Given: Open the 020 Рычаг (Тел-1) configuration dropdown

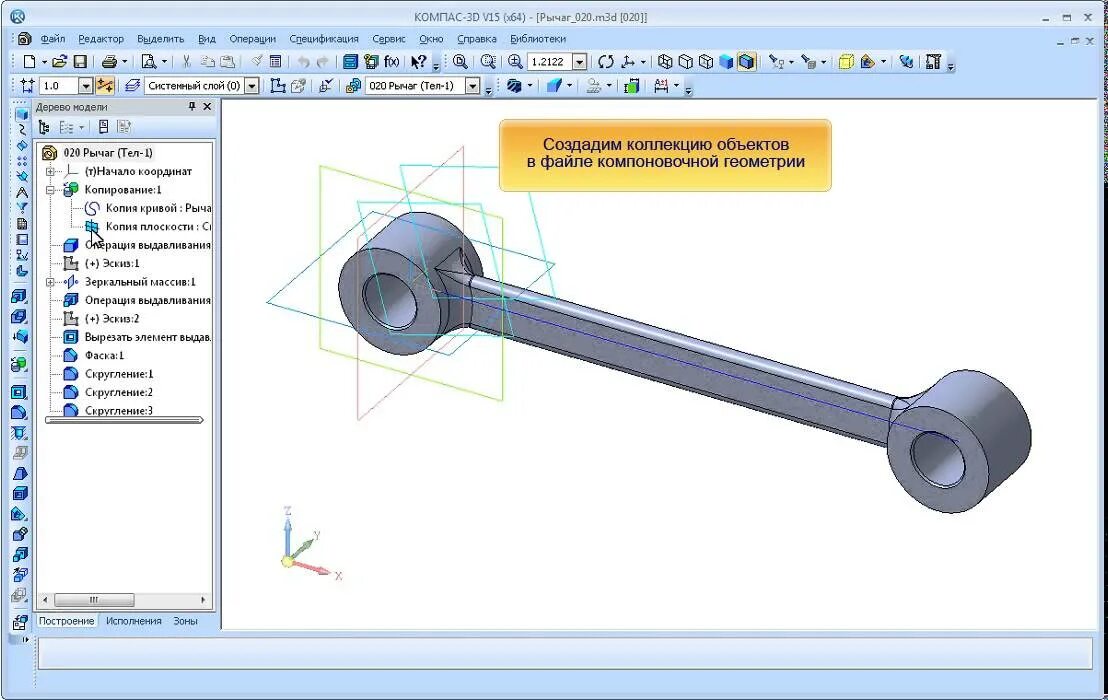Looking at the screenshot, I should coord(473,85).
